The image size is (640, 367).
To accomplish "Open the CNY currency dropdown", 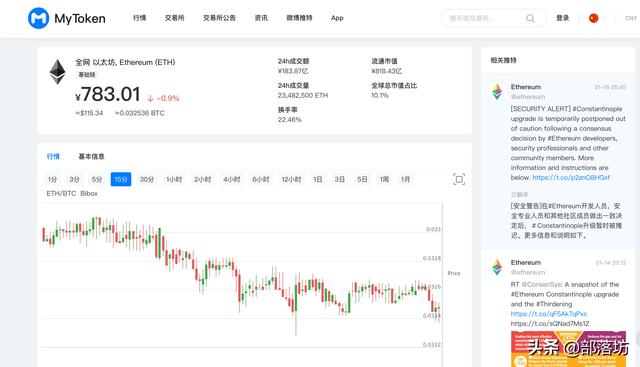I will pos(631,18).
